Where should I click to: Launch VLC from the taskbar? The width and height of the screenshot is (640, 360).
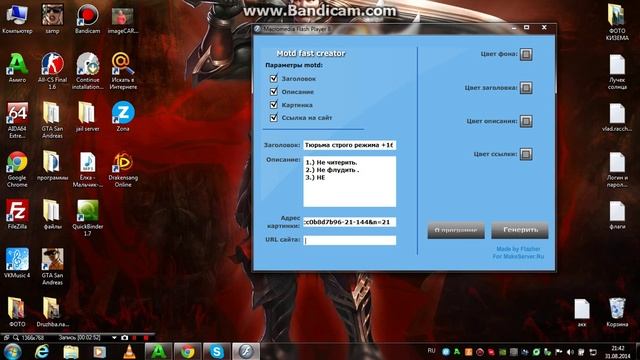[129, 351]
